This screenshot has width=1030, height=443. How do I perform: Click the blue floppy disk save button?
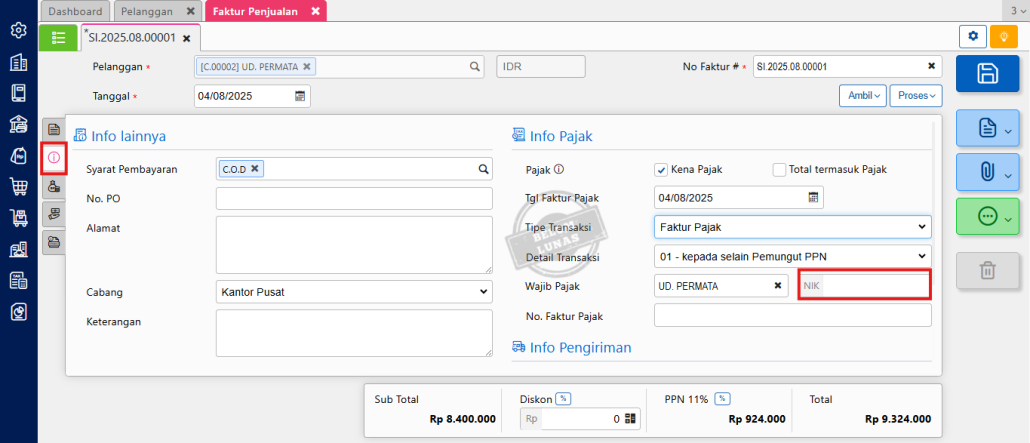pos(987,73)
